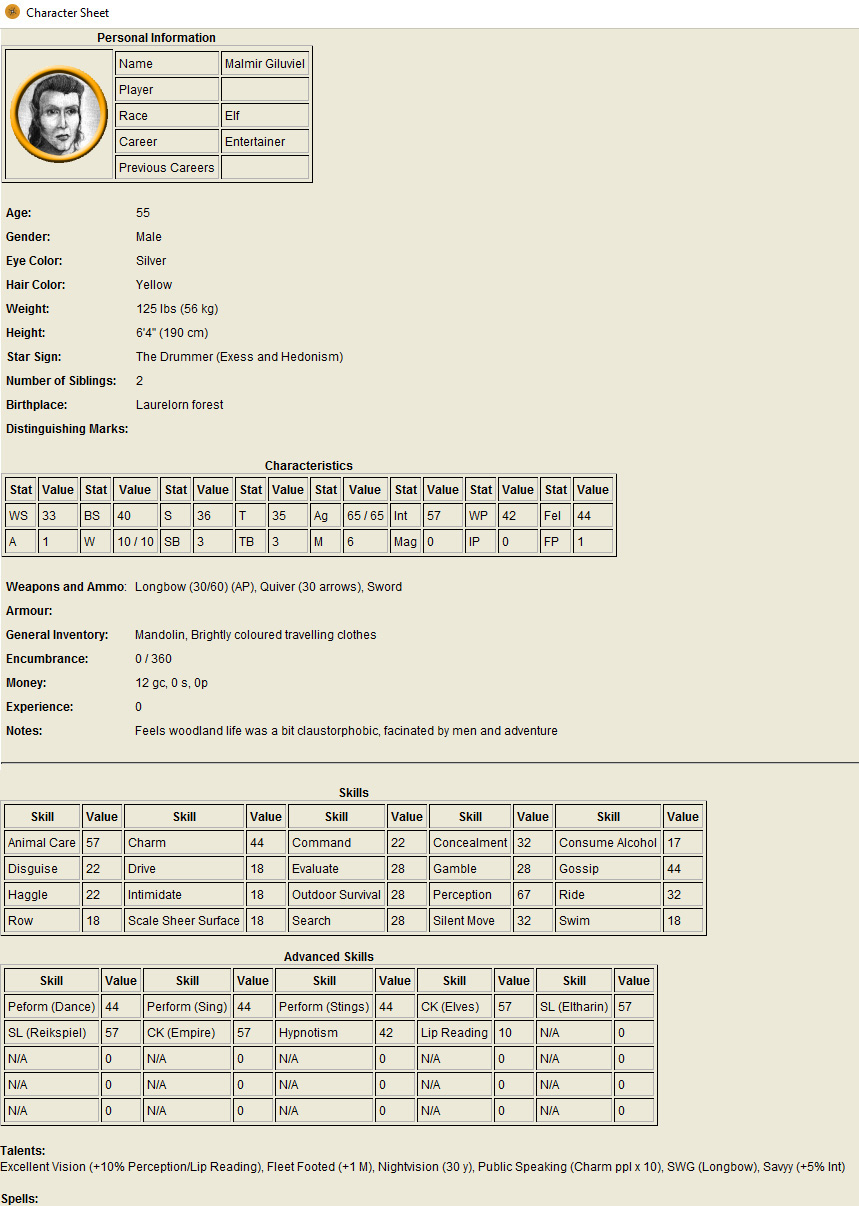This screenshot has width=859, height=1206.
Task: Click the empty Previous Careers value field
Action: click(264, 168)
